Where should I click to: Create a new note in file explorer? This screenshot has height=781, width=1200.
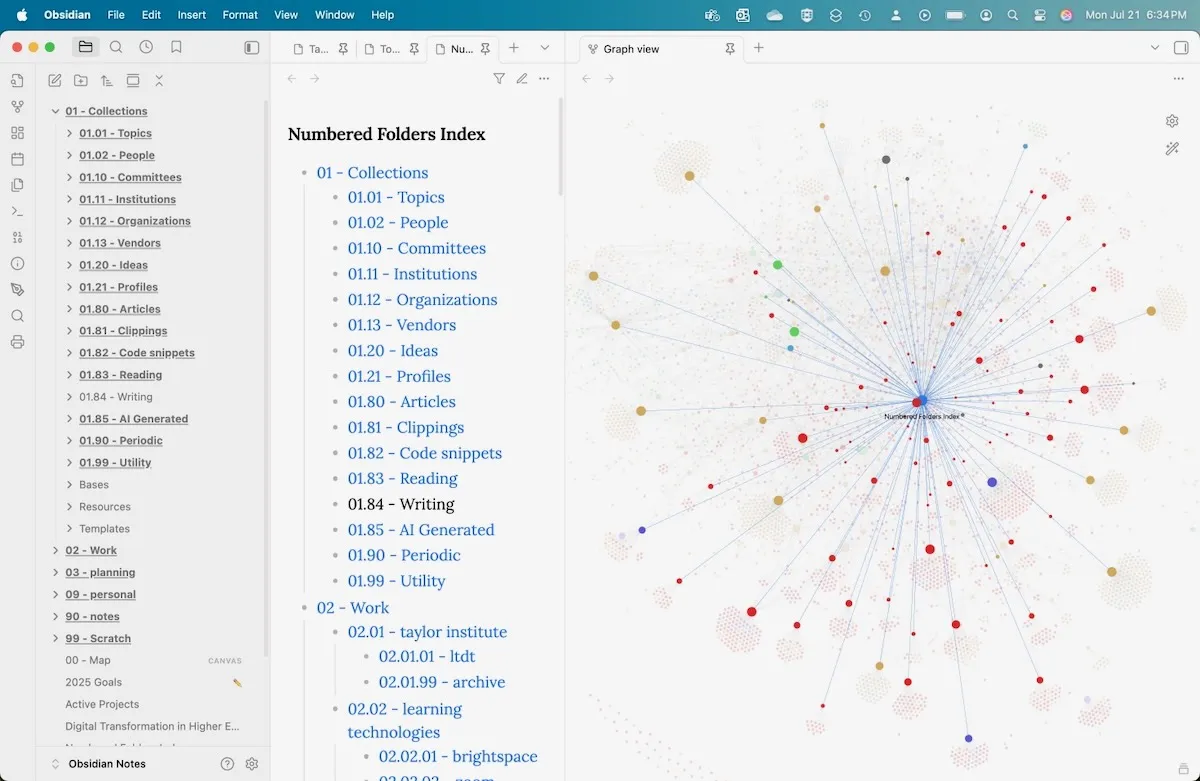55,81
